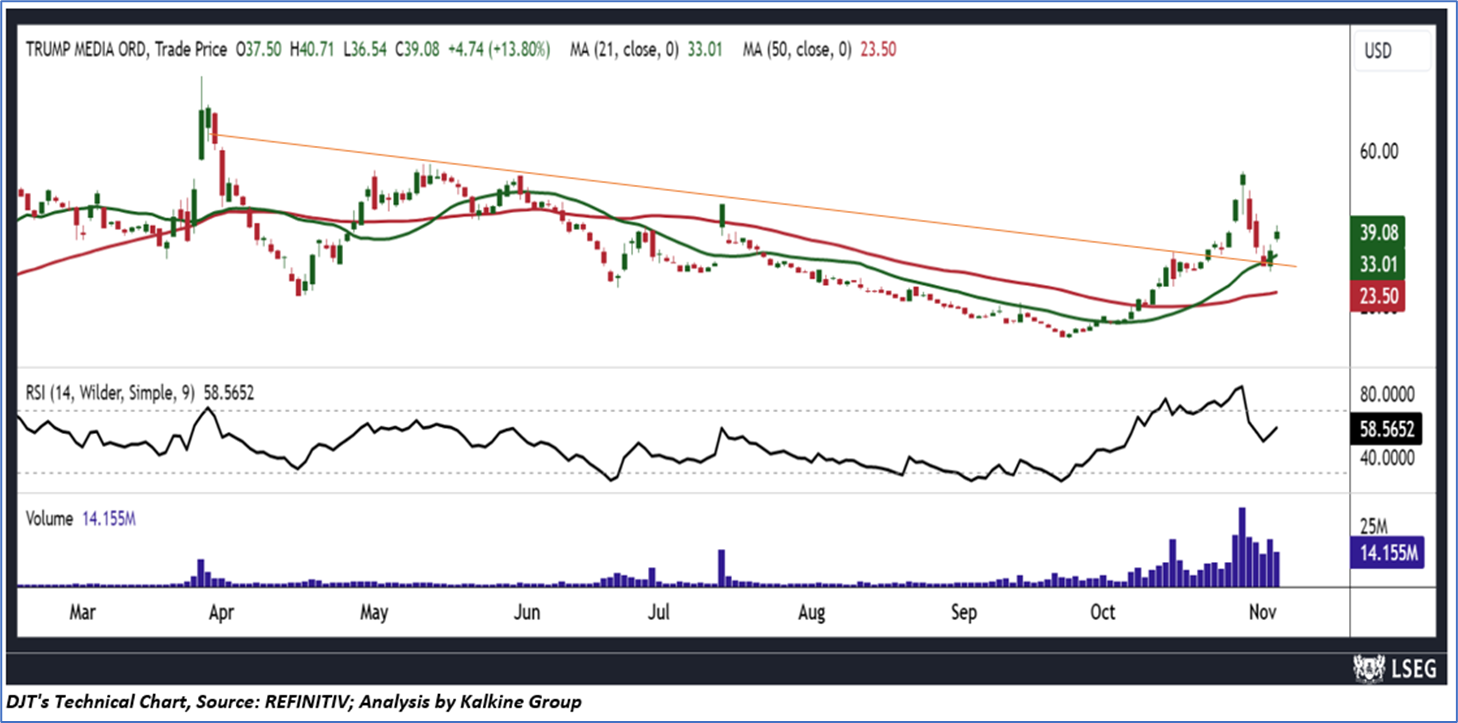Open the MA (50, close, 0) indicator label
Screen dimensions: 1458x723
pos(798,48)
